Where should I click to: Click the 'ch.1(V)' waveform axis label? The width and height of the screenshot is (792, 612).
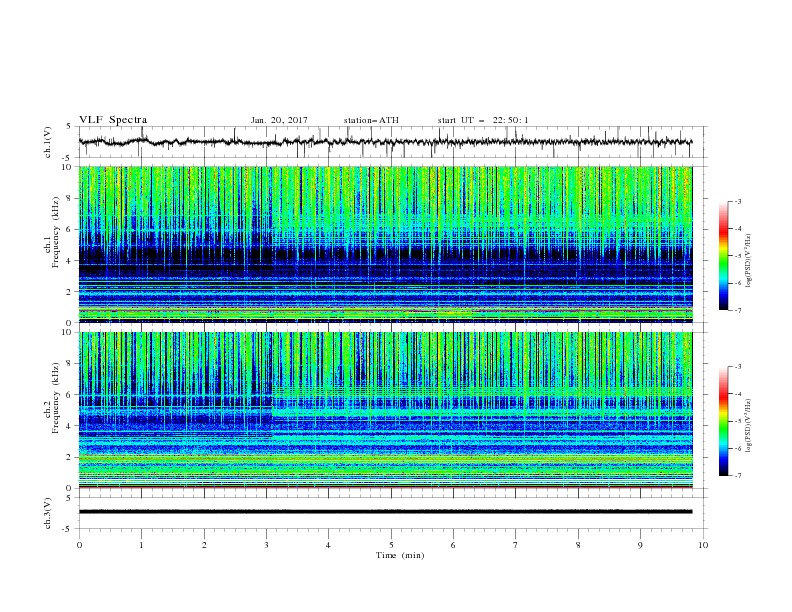pos(48,142)
